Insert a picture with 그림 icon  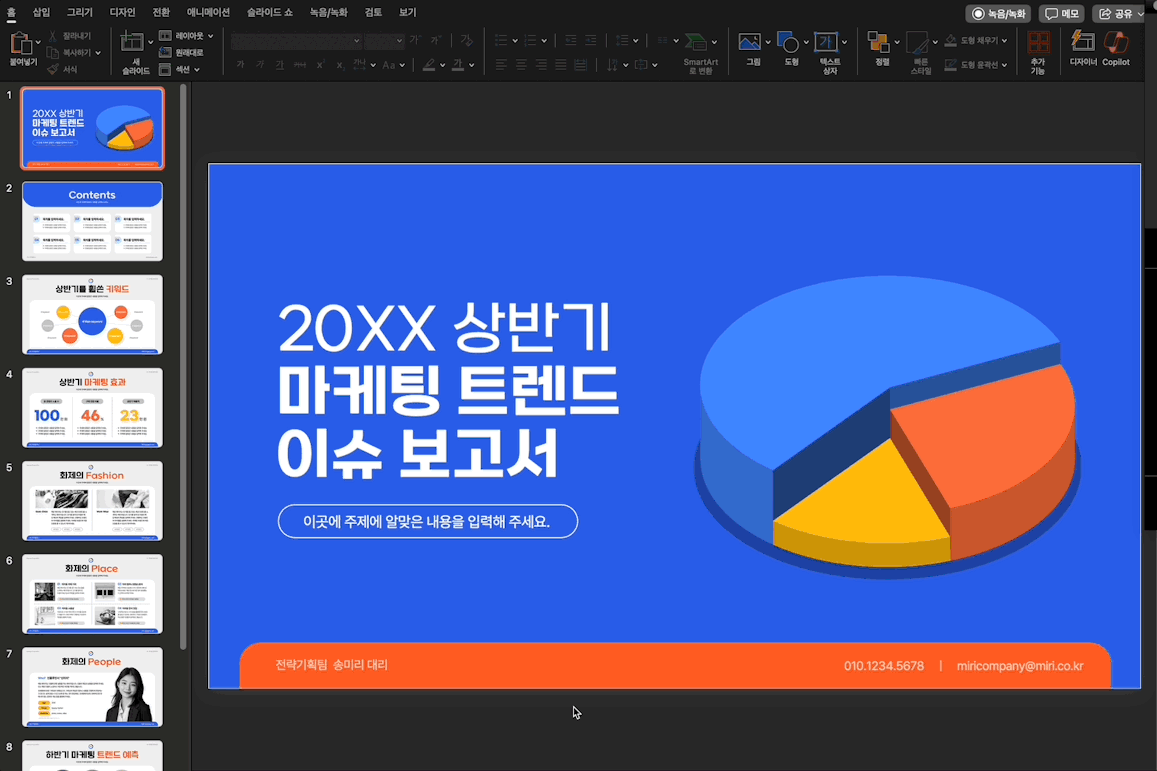pos(750,42)
